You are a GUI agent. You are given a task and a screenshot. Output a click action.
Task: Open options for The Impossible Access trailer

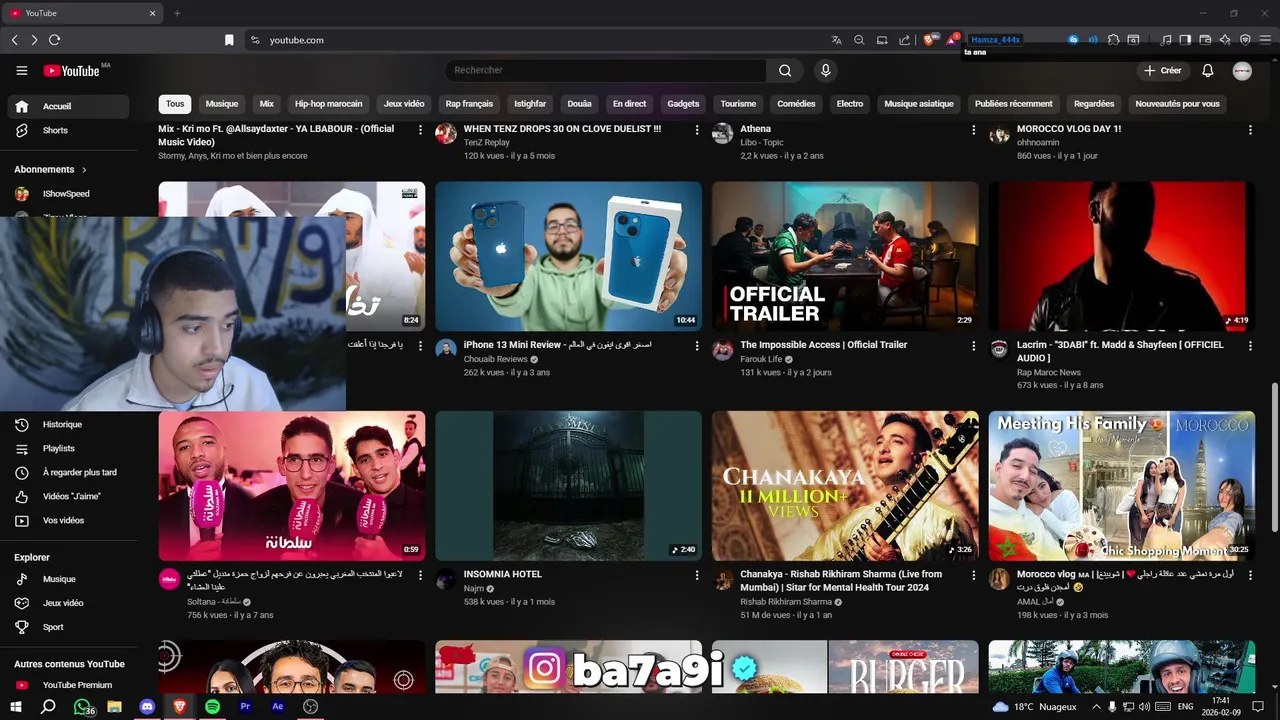point(973,345)
